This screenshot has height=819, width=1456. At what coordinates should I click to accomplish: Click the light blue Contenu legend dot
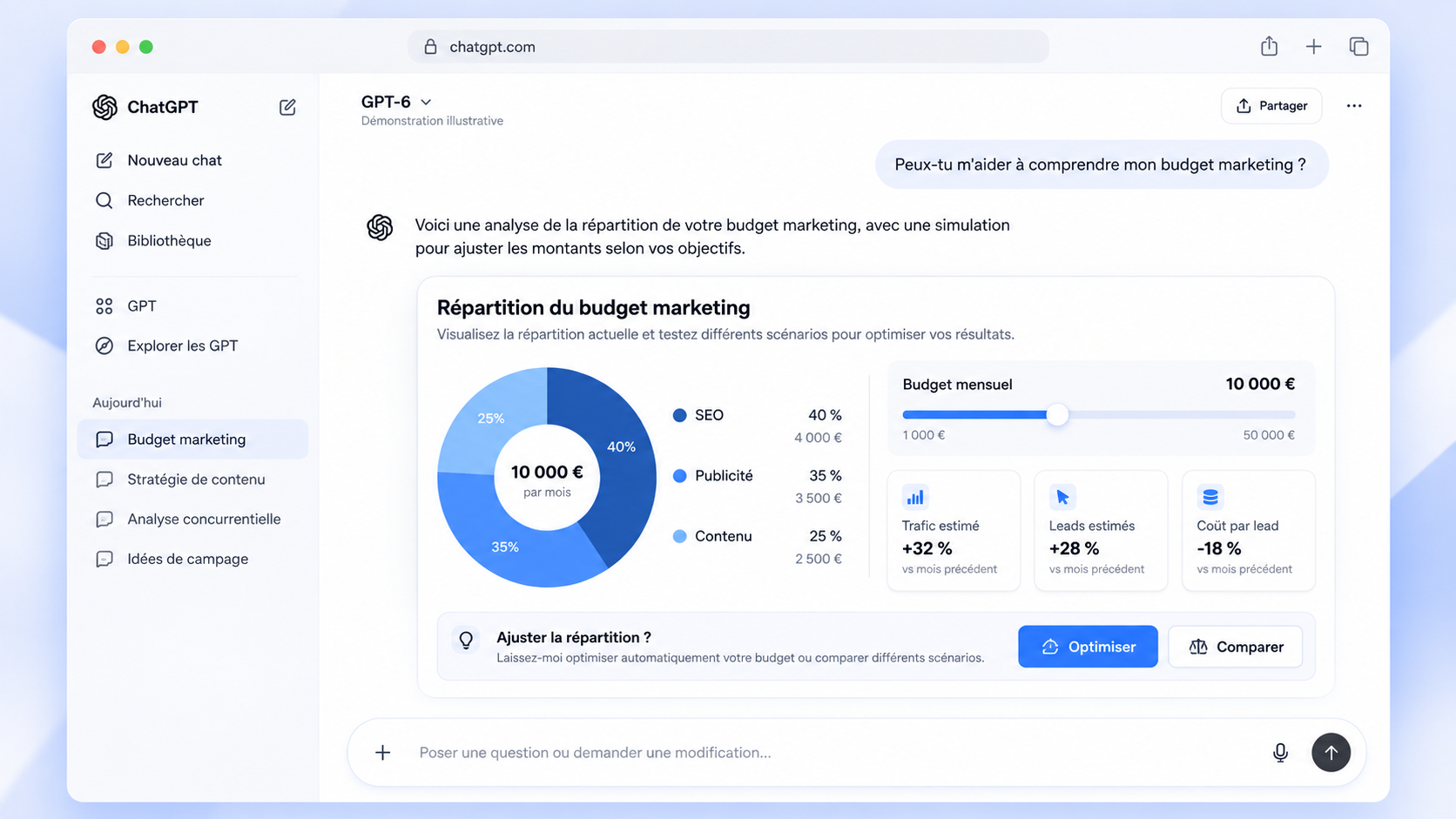[x=680, y=536]
